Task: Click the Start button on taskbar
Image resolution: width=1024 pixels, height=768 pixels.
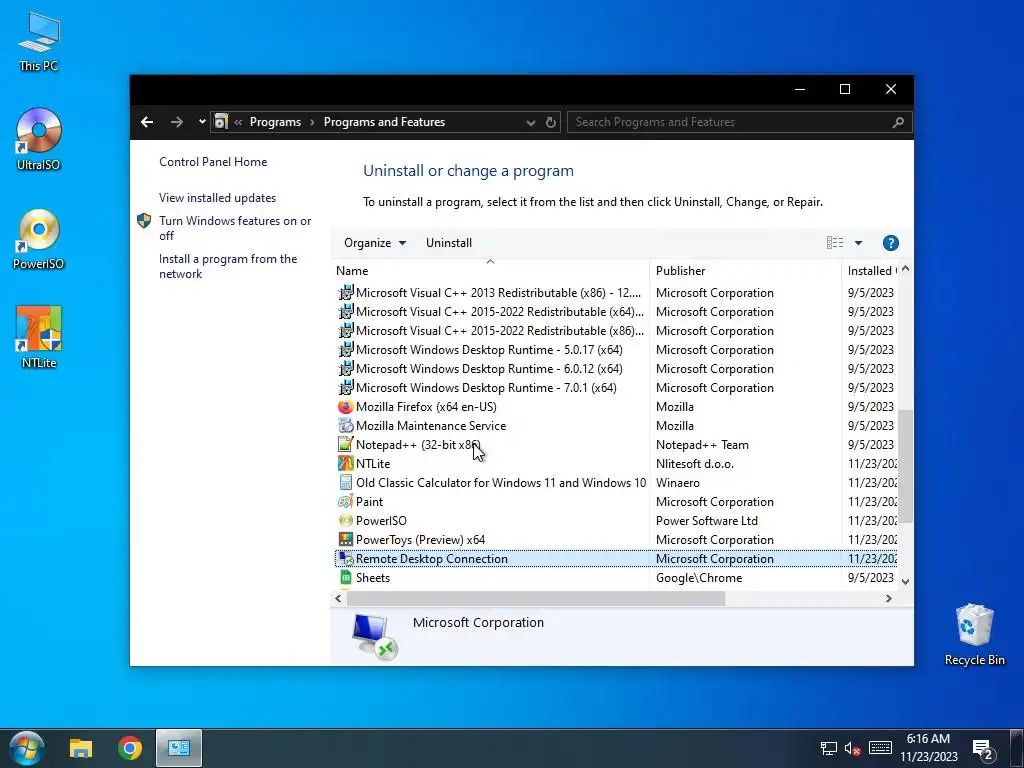Action: click(x=26, y=748)
